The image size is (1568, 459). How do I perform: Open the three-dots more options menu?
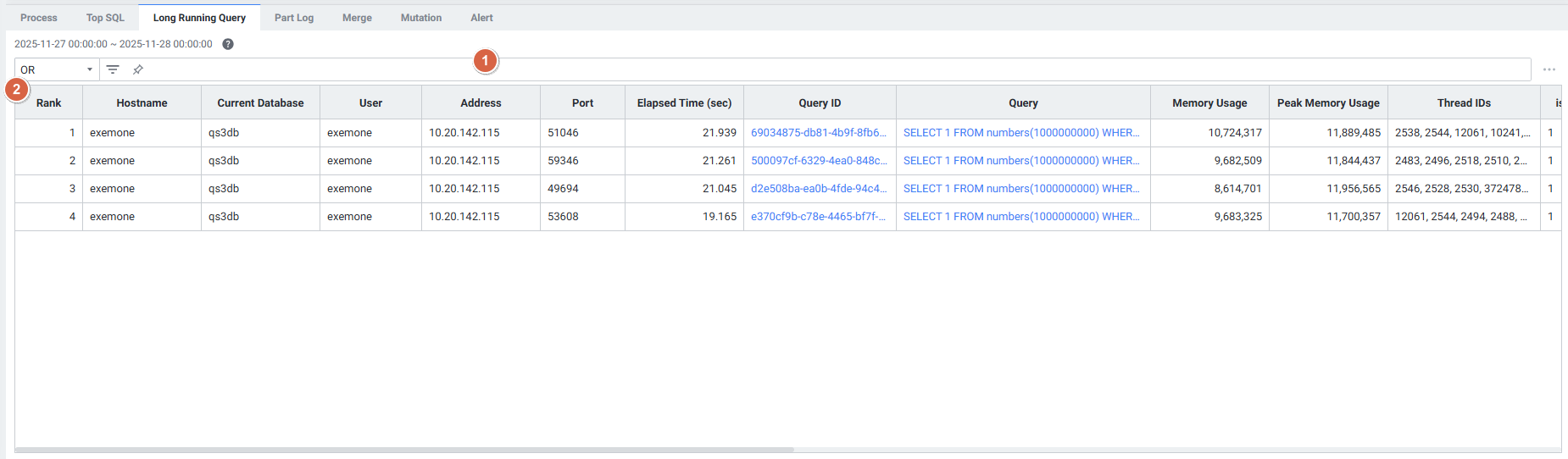point(1549,69)
